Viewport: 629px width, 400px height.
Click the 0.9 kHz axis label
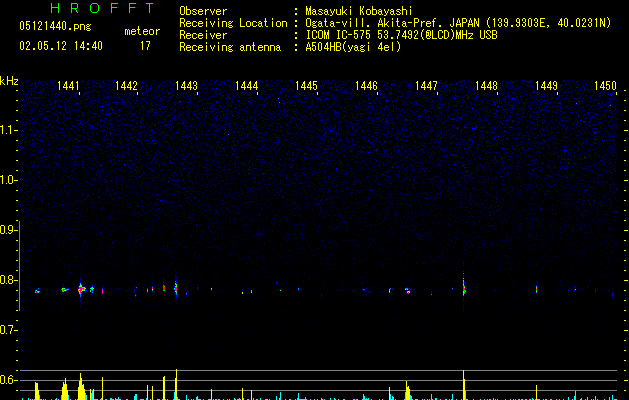point(8,230)
